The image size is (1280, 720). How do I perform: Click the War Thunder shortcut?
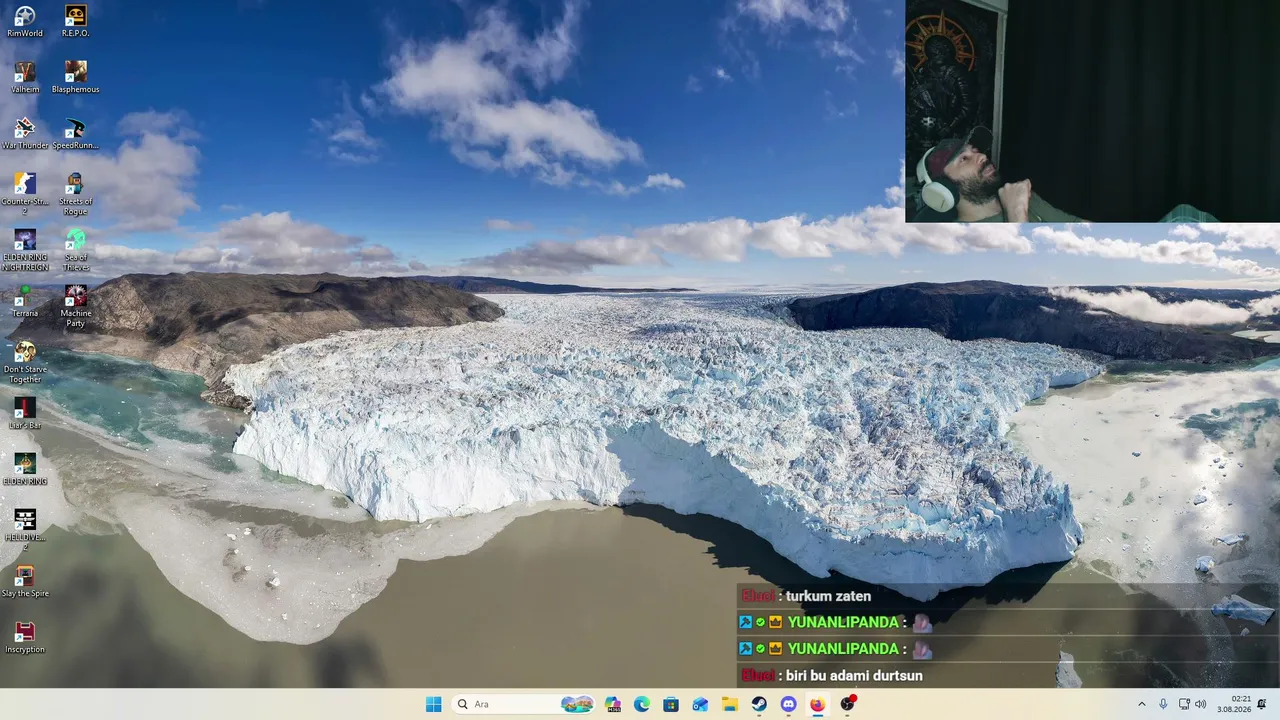(x=25, y=133)
